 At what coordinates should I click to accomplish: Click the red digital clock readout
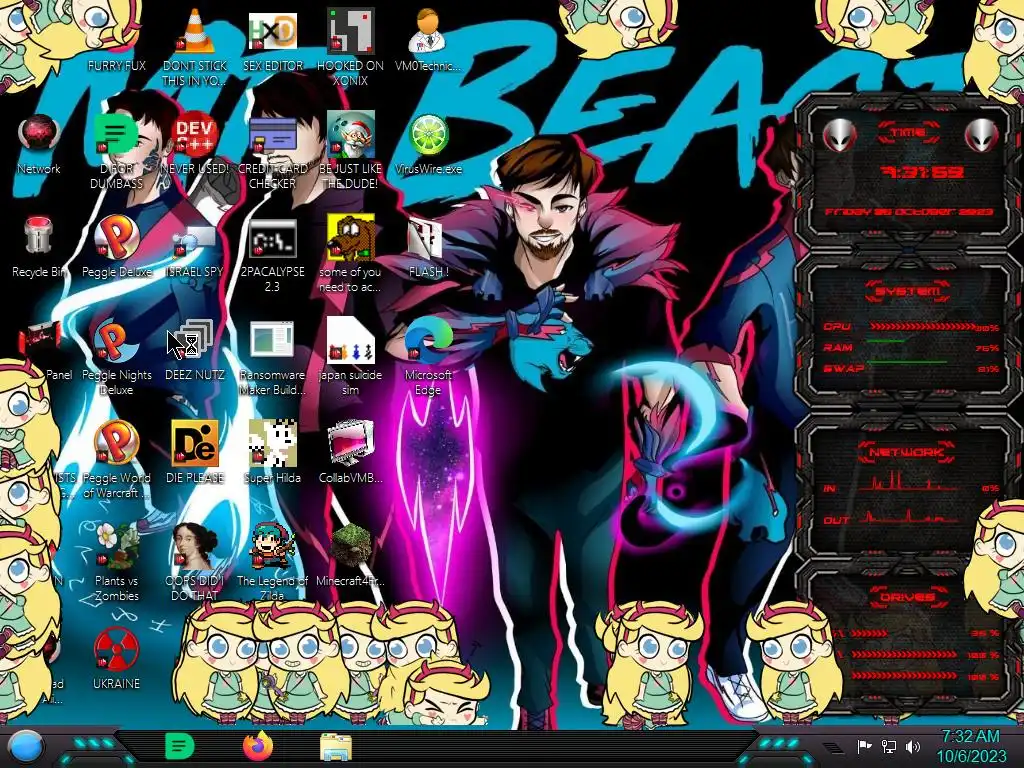pyautogui.click(x=922, y=172)
